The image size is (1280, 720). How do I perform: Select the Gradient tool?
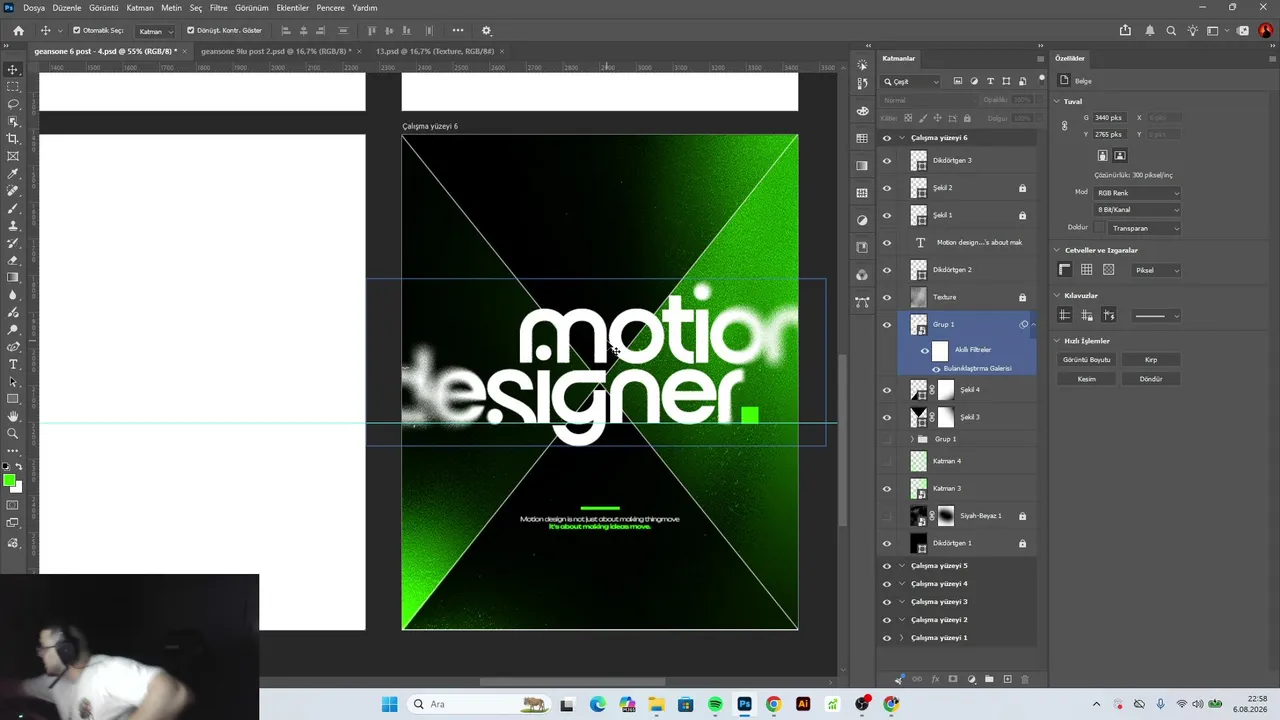pos(13,277)
